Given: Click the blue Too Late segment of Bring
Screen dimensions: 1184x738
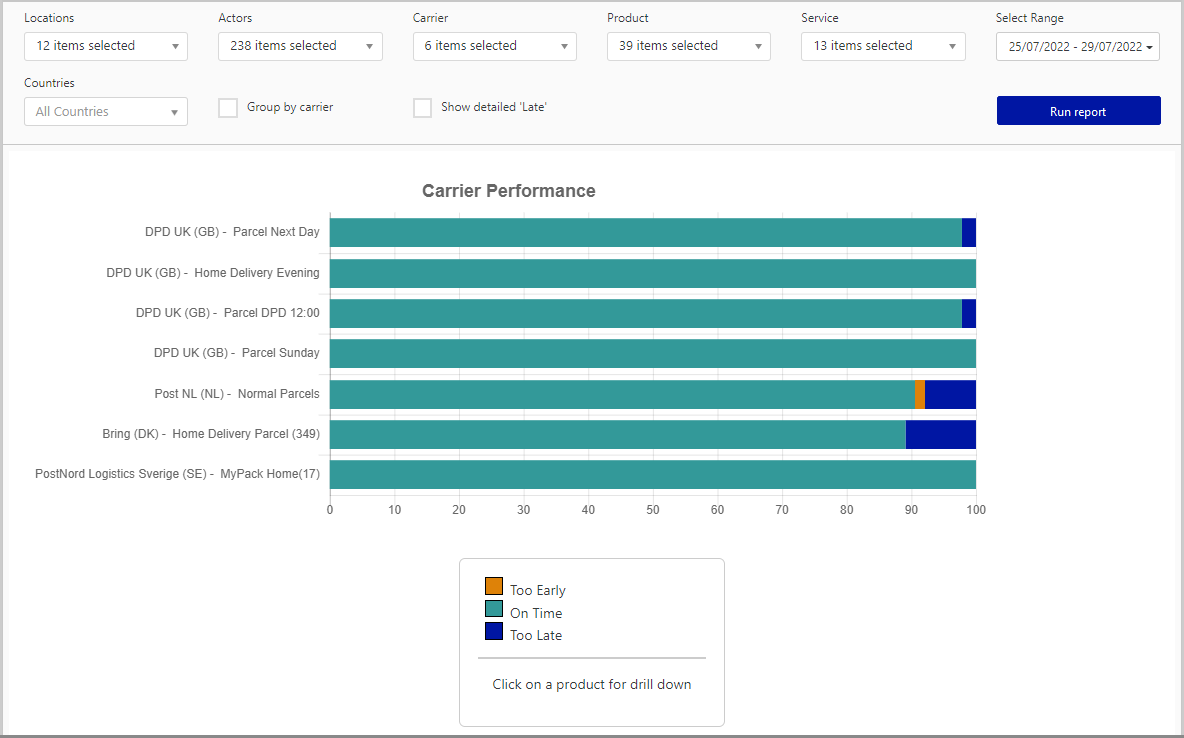Looking at the screenshot, I should tap(940, 434).
